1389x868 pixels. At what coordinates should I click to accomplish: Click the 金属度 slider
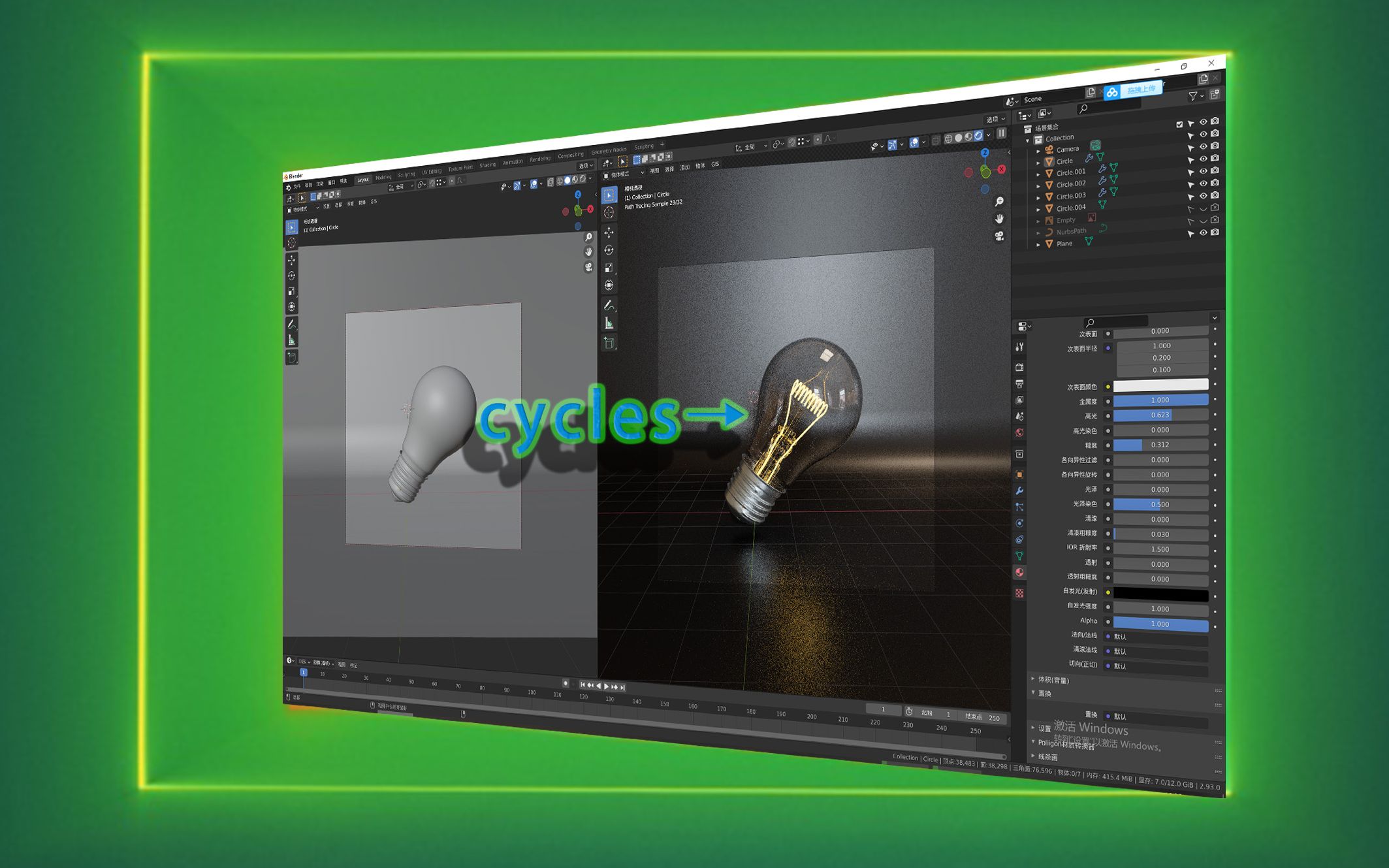1160,400
